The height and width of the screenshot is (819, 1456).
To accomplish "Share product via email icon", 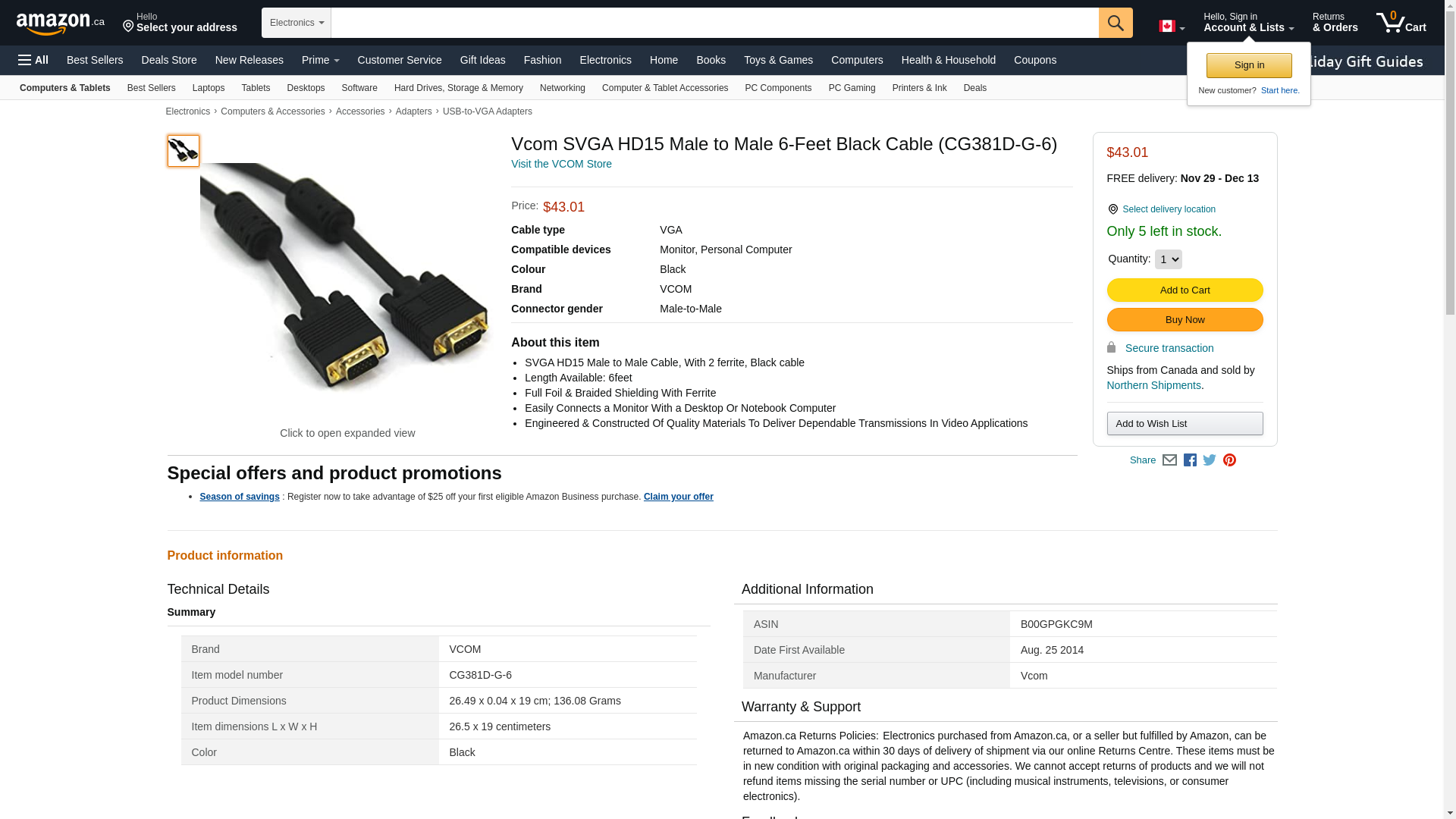I will point(1169,460).
